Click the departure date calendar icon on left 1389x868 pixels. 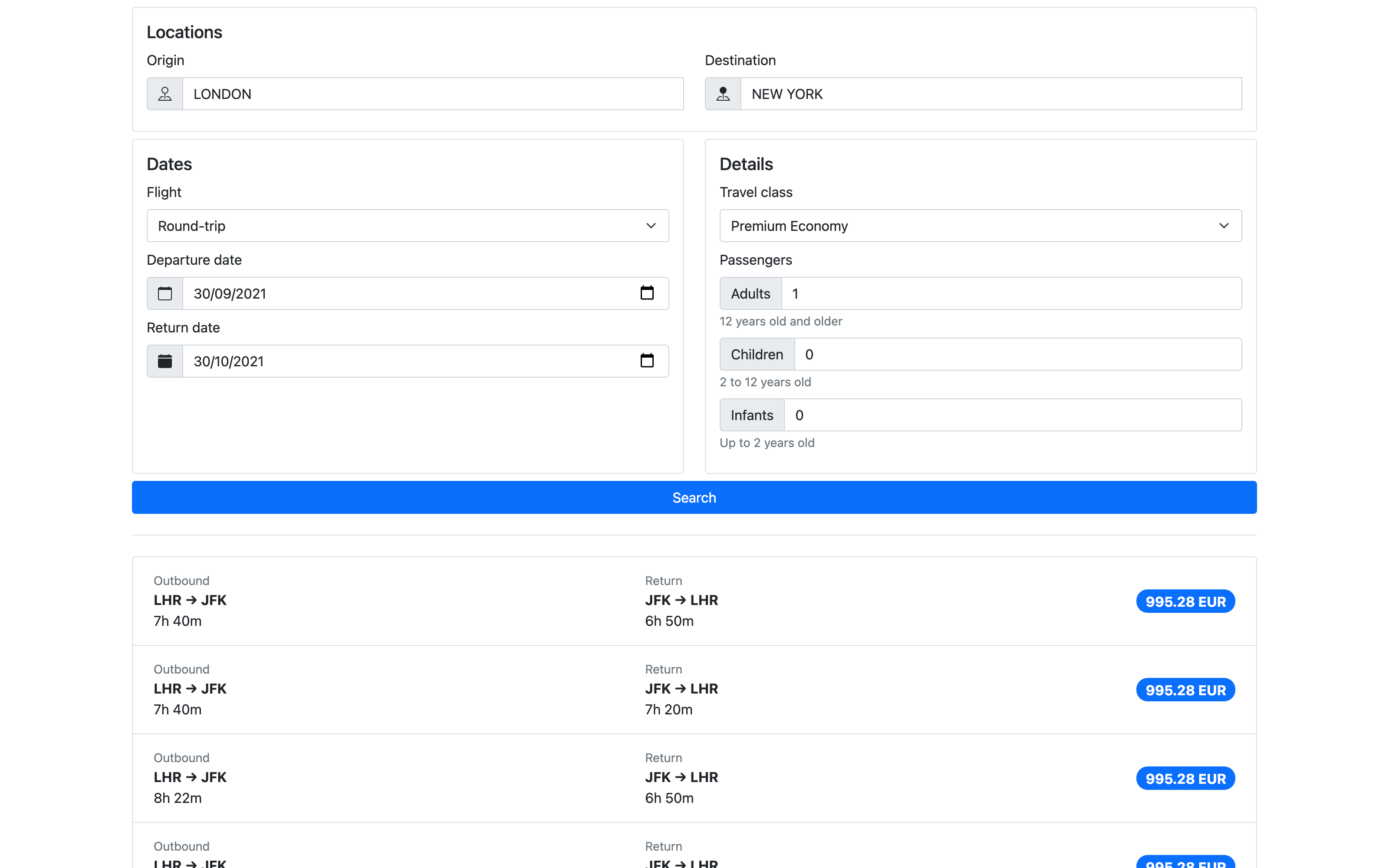click(x=165, y=293)
